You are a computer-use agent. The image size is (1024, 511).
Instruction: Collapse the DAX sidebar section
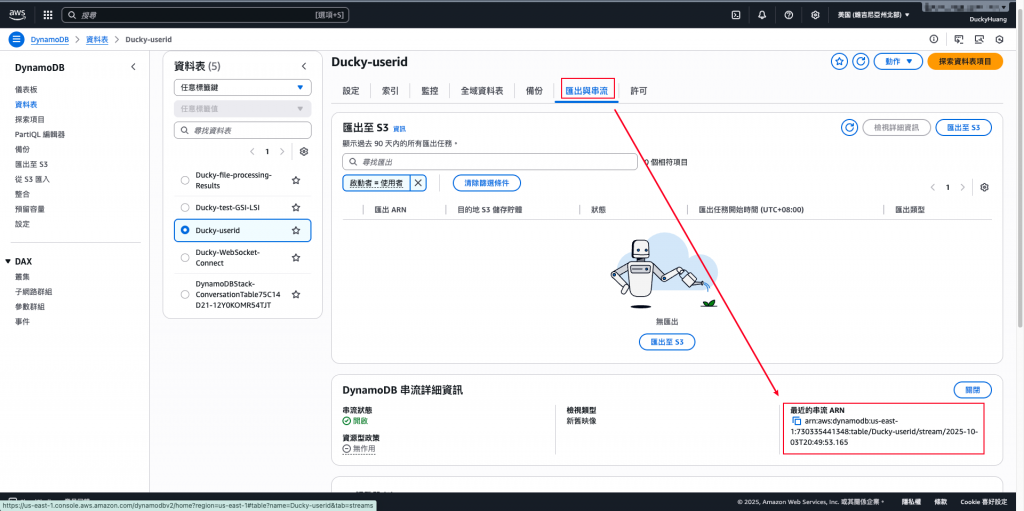[x=8, y=261]
